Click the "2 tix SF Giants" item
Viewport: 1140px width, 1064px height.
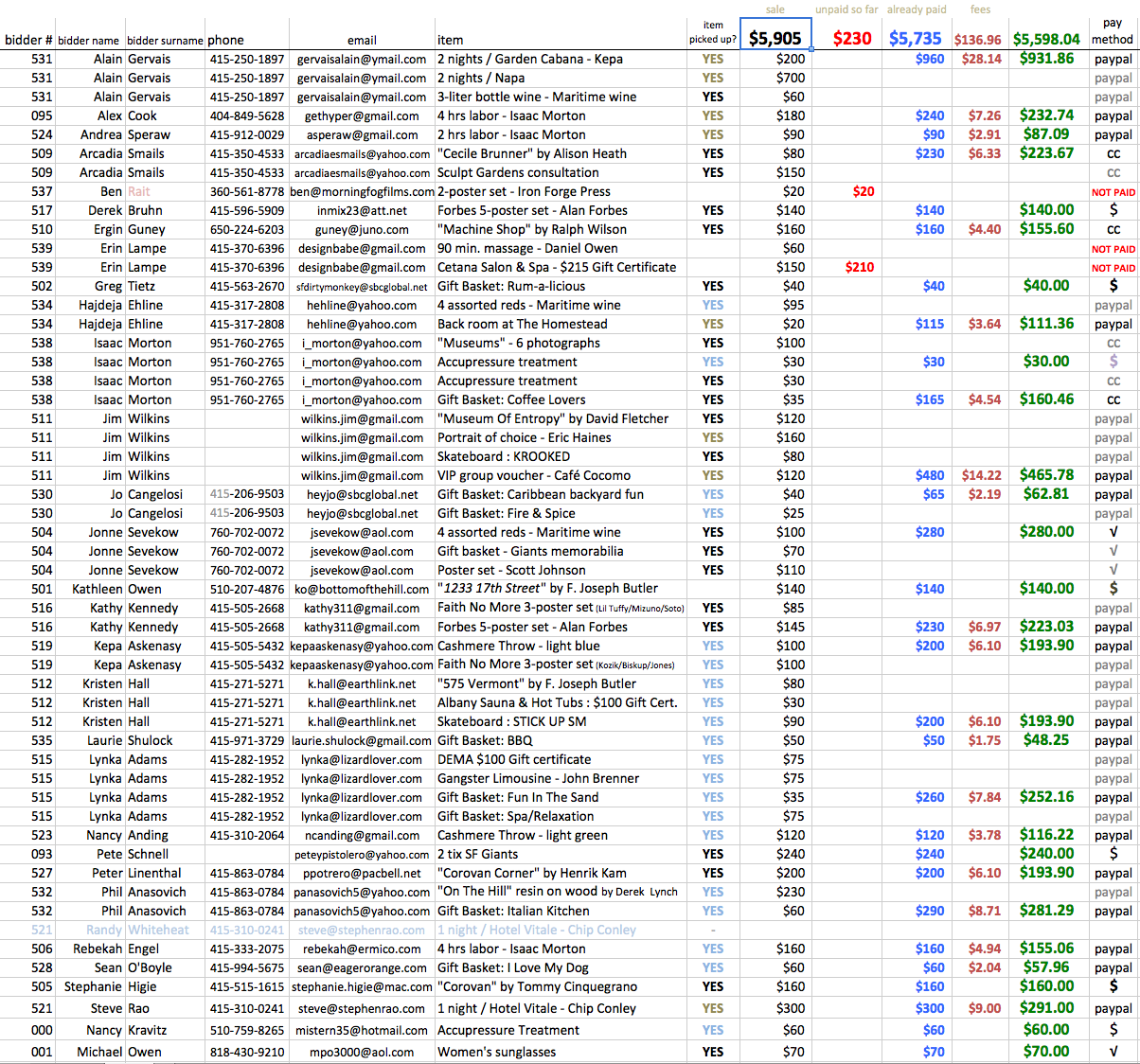tap(477, 854)
